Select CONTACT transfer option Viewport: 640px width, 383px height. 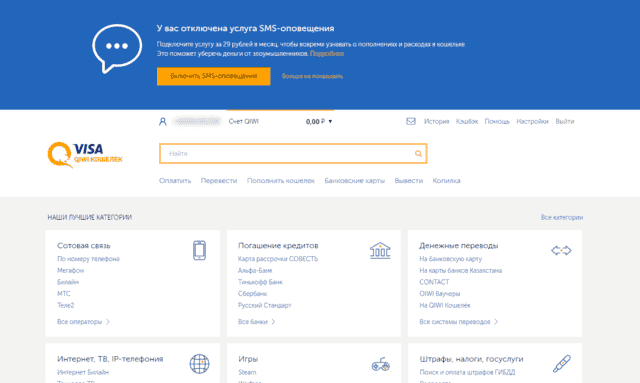(434, 282)
